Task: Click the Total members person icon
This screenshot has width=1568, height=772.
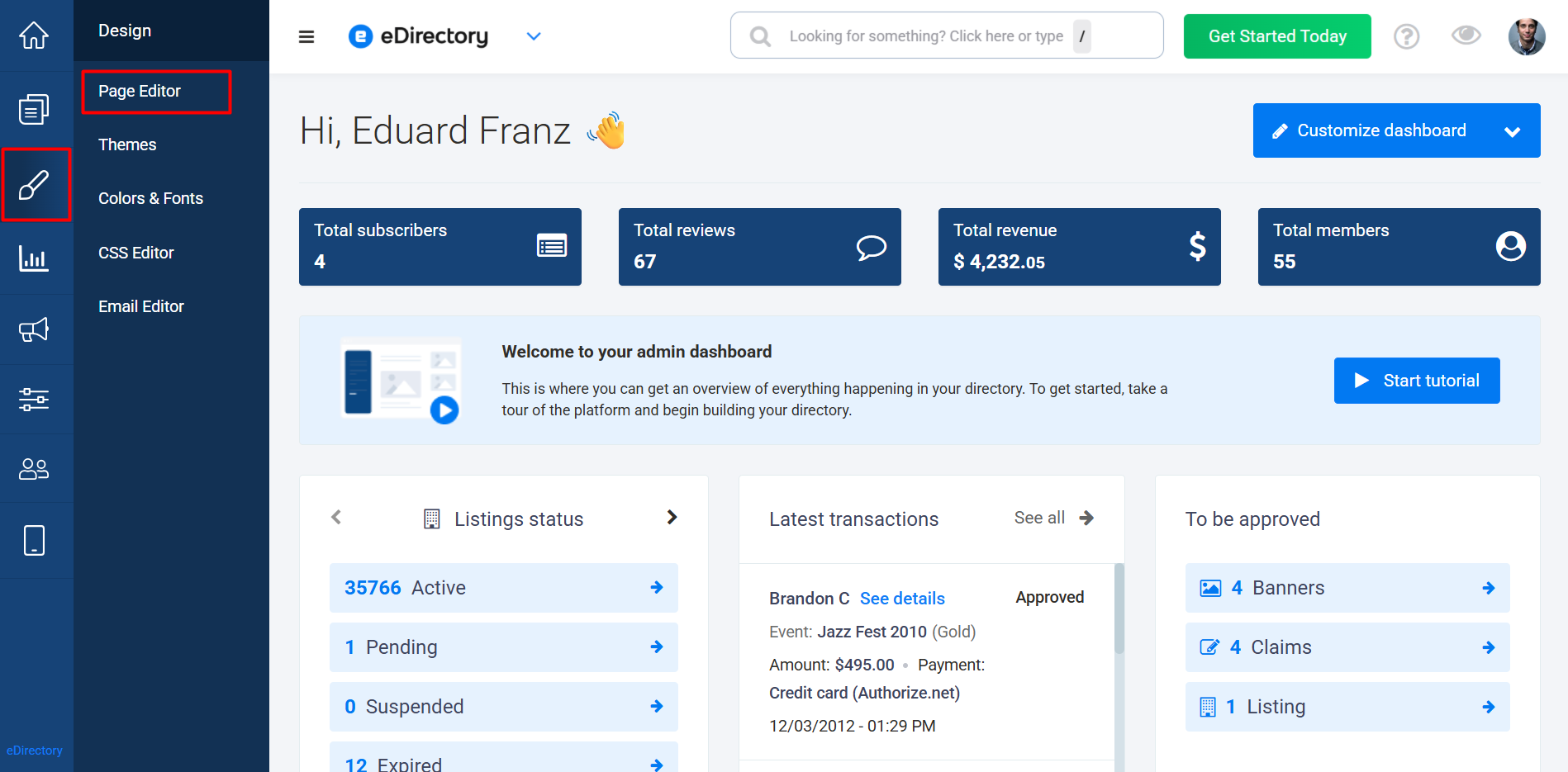Action: tap(1511, 246)
